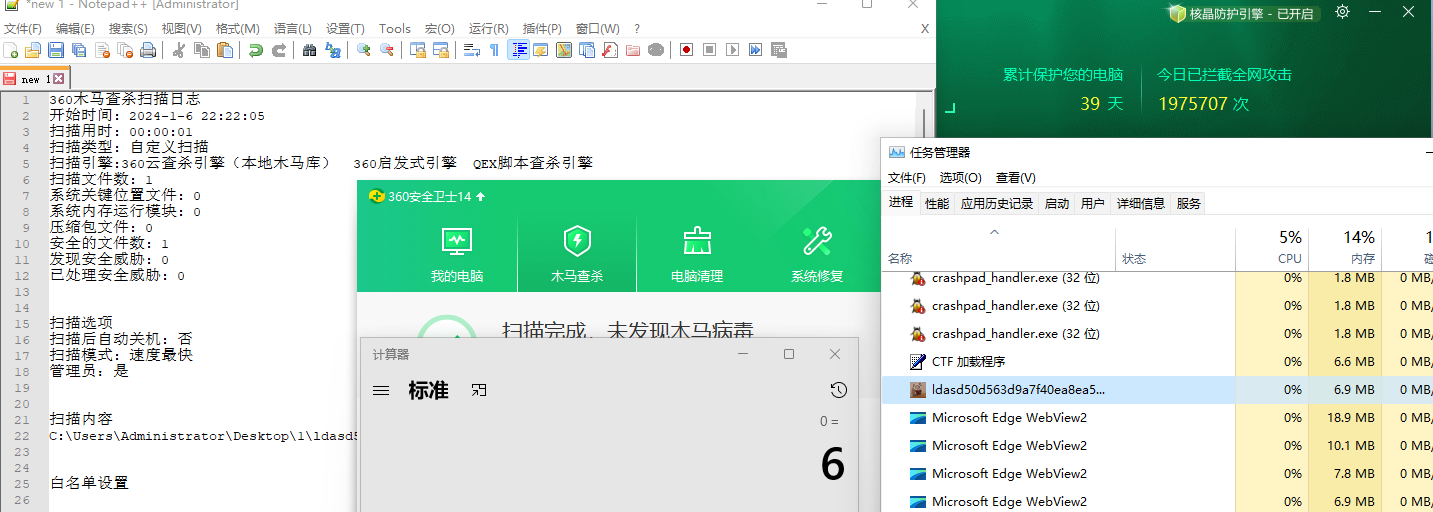Start macro recording with red dot icon
The width and height of the screenshot is (1433, 512).
tap(686, 50)
